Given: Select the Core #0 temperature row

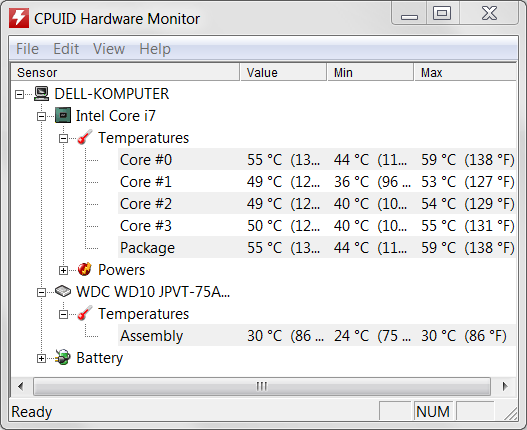Looking at the screenshot, I should pyautogui.click(x=317, y=159).
